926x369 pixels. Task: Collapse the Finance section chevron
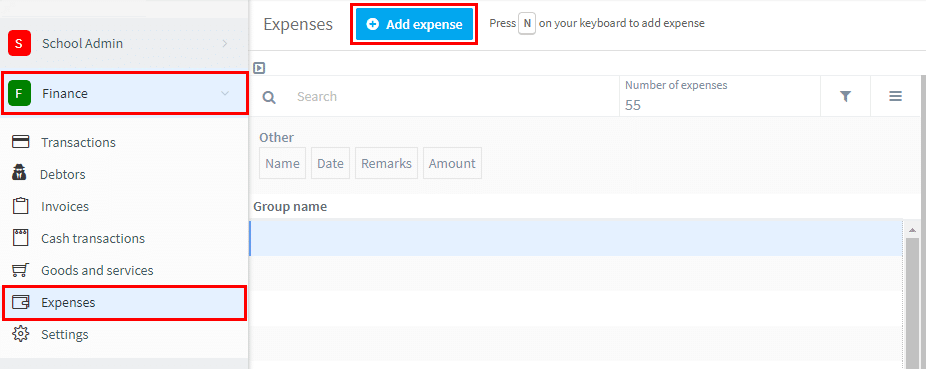(x=224, y=93)
